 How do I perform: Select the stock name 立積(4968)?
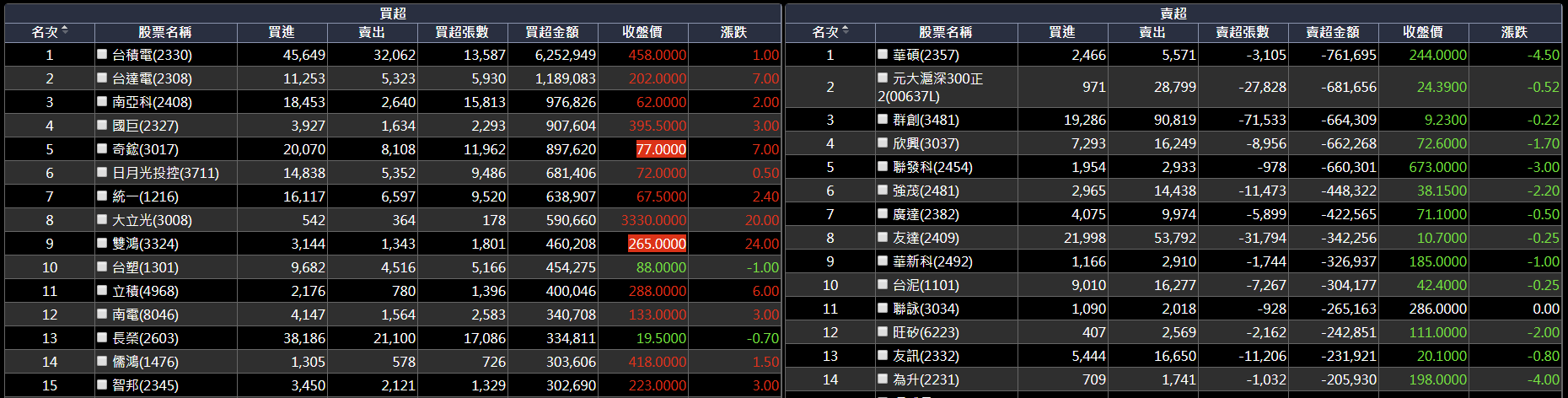[x=145, y=291]
